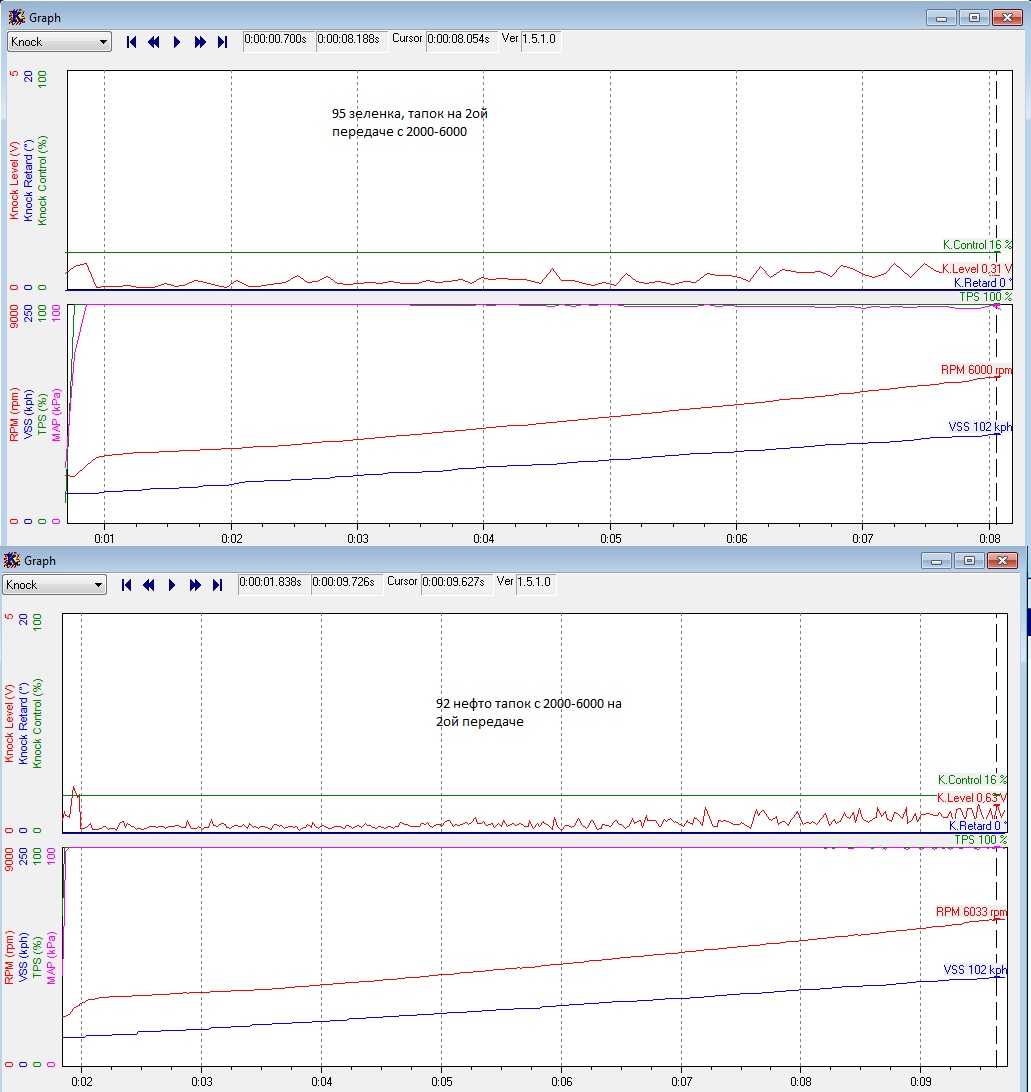
Task: Open the Knock dropdown in lower Graph window
Action: click(x=55, y=585)
